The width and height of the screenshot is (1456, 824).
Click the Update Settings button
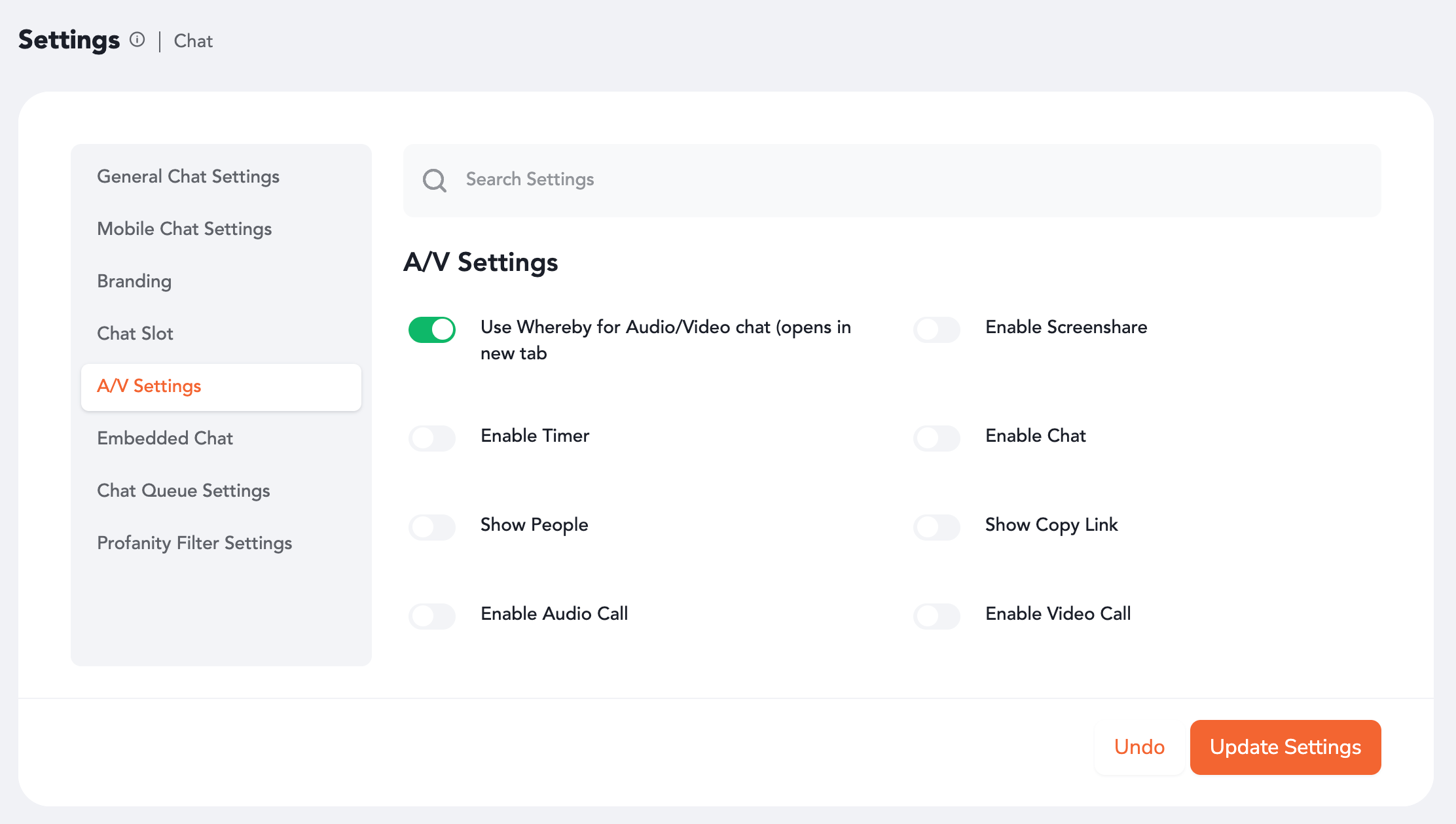pos(1285,747)
